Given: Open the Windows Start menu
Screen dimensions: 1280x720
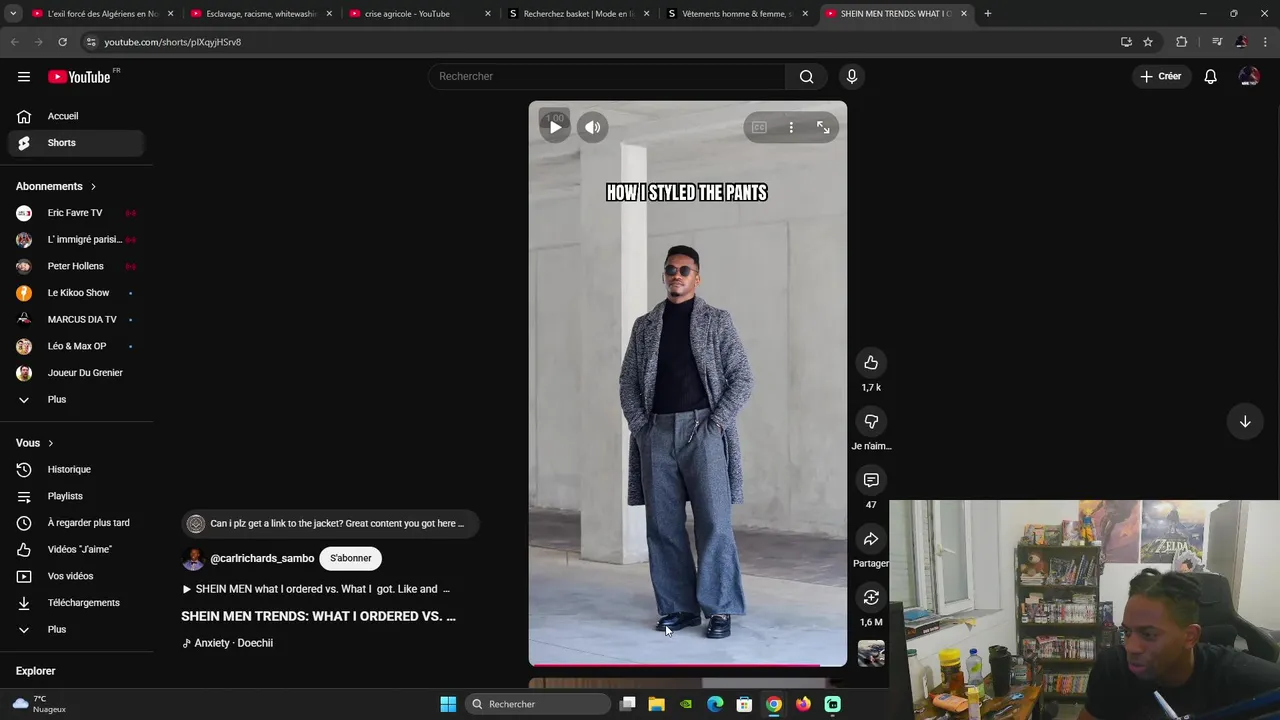Looking at the screenshot, I should pyautogui.click(x=448, y=704).
